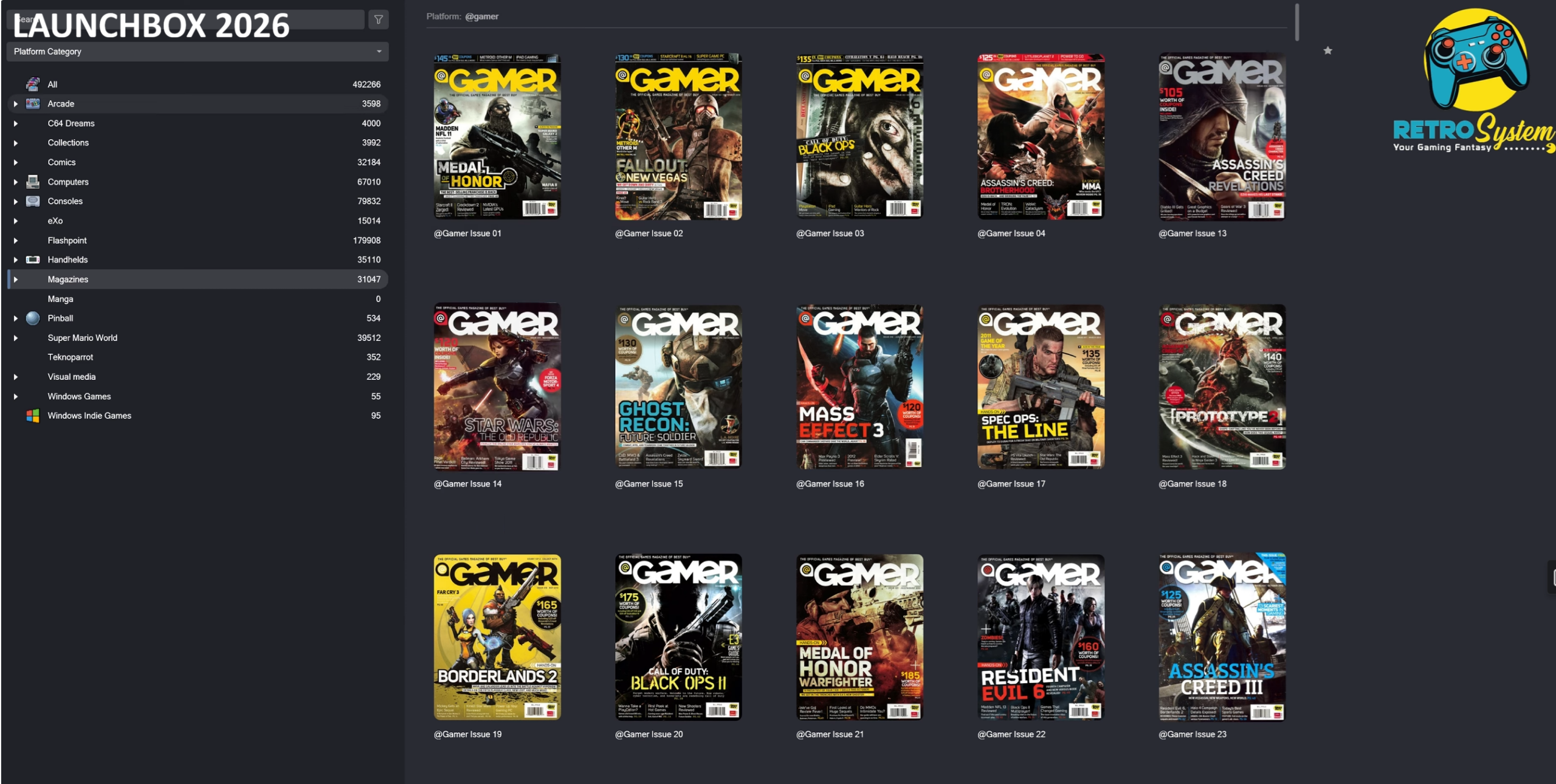
Task: Open @Gamer Issue 16 Mass Effect 3 cover
Action: click(x=859, y=387)
